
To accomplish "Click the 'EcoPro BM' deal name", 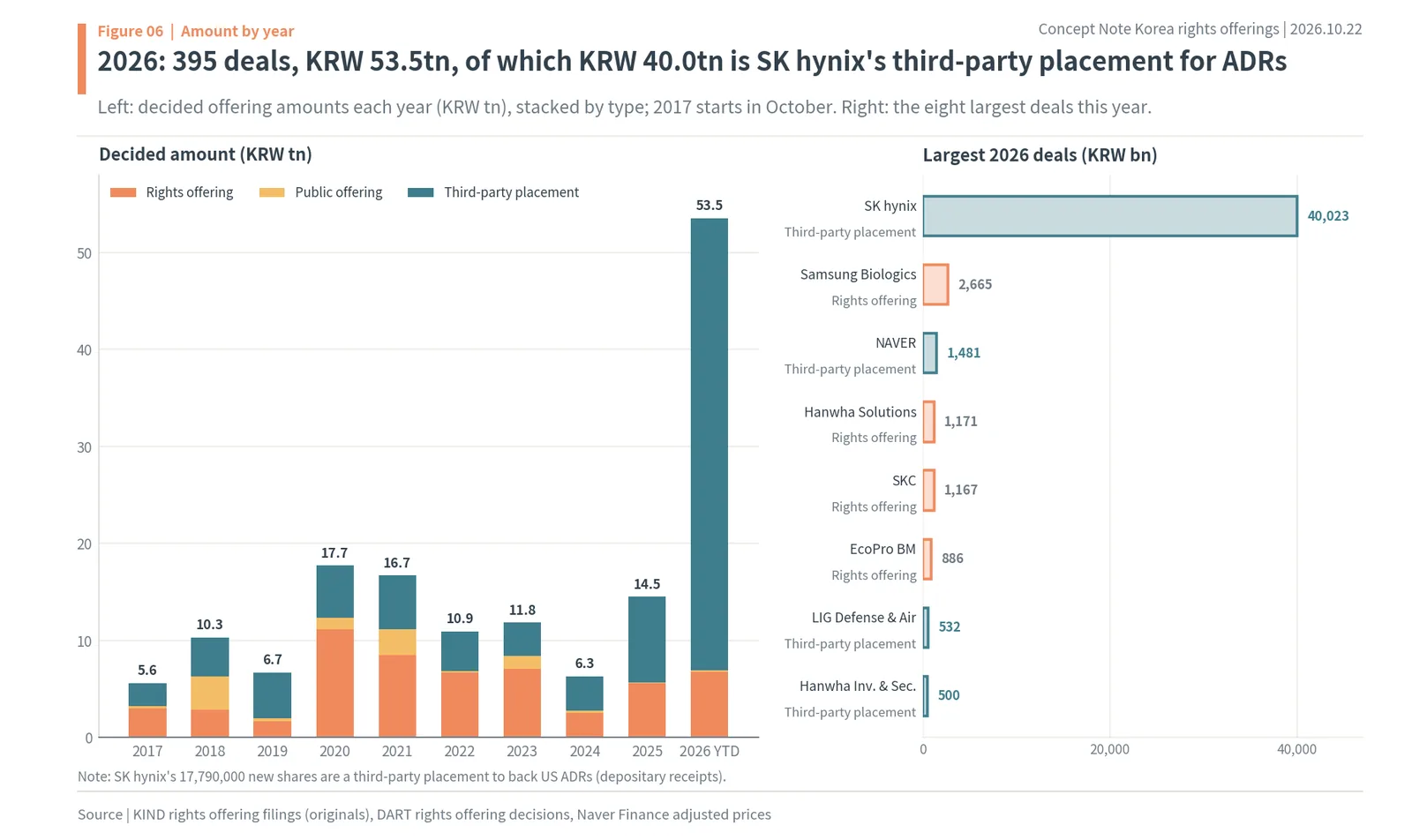I will point(882,549).
